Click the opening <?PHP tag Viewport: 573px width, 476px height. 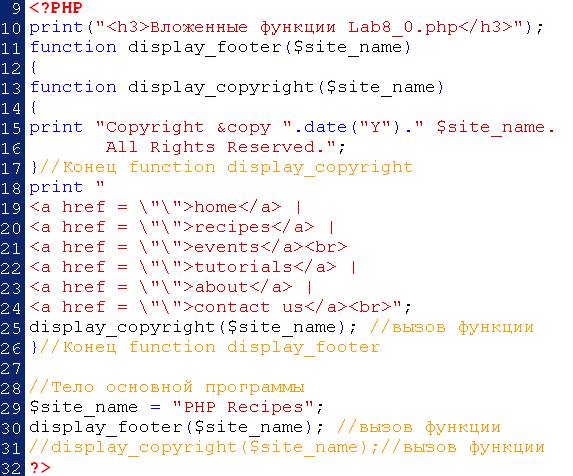56,8
